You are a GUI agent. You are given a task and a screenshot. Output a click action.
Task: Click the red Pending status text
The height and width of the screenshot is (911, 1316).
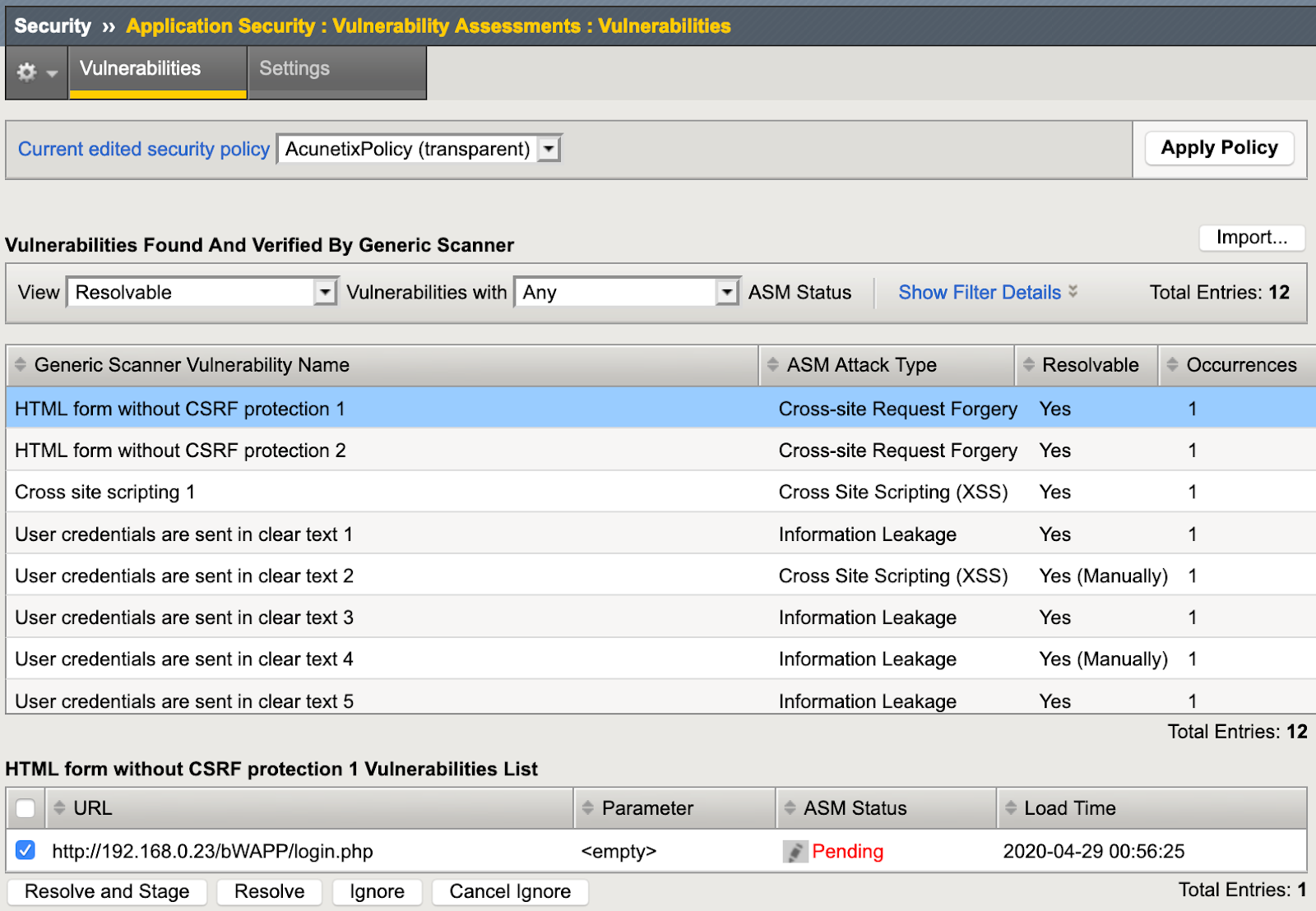[x=847, y=851]
